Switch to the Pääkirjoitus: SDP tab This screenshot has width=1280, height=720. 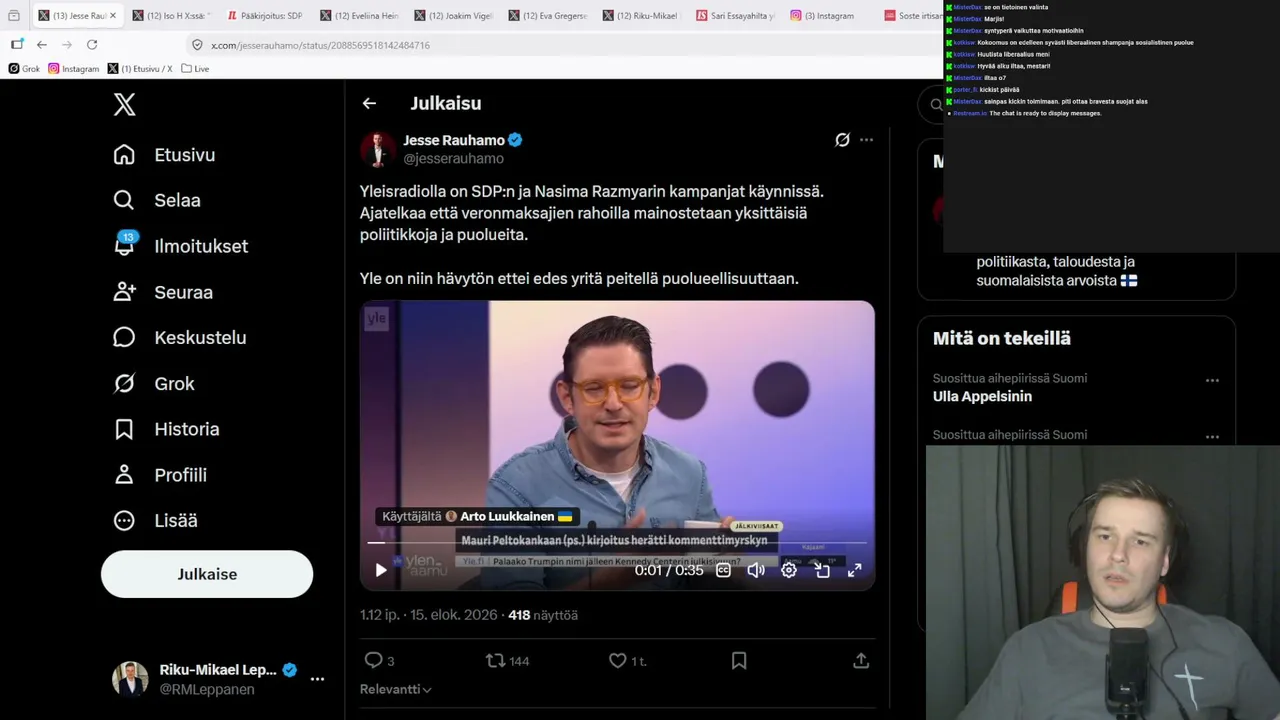point(265,16)
